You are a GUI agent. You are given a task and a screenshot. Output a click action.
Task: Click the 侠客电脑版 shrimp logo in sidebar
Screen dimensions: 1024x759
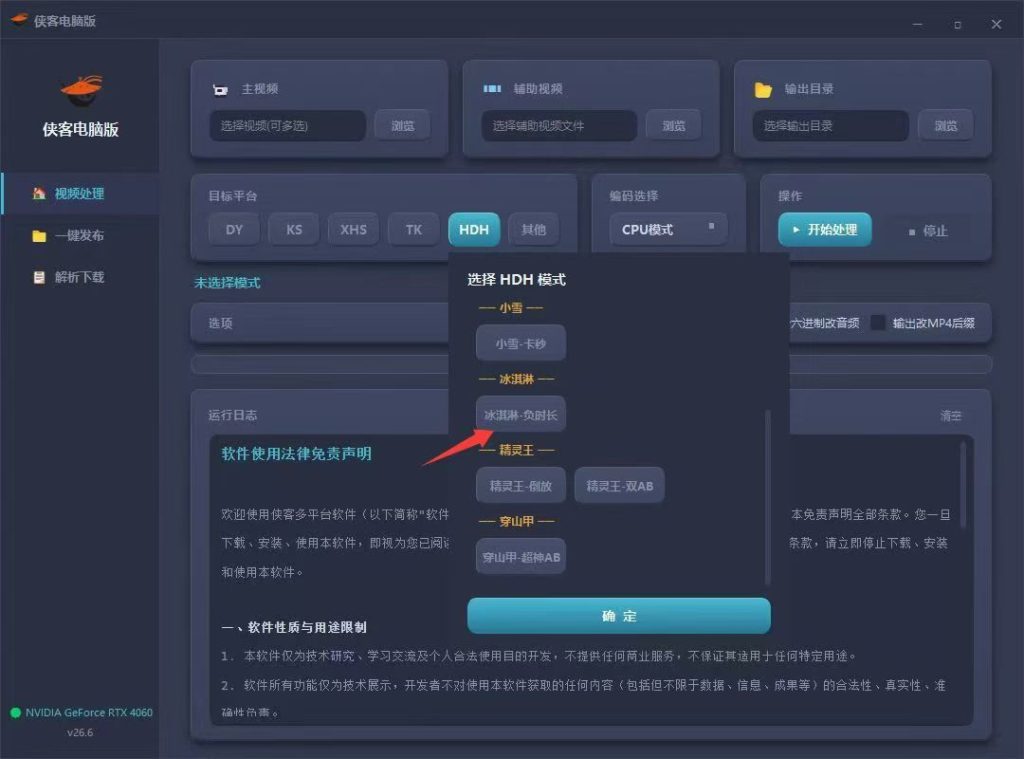click(82, 91)
